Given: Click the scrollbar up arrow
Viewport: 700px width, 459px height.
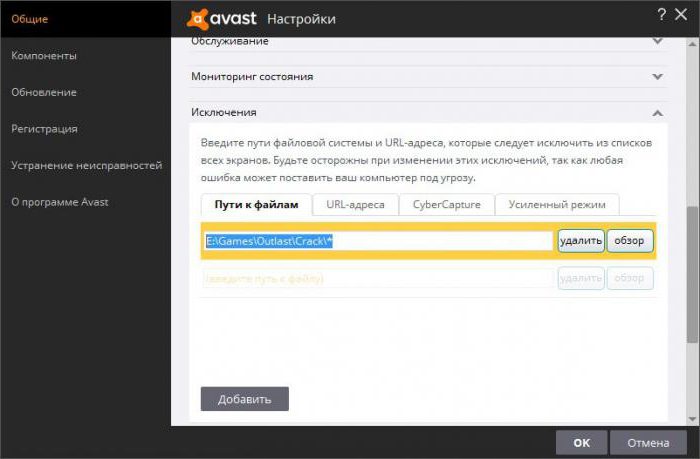Looking at the screenshot, I should [x=692, y=44].
